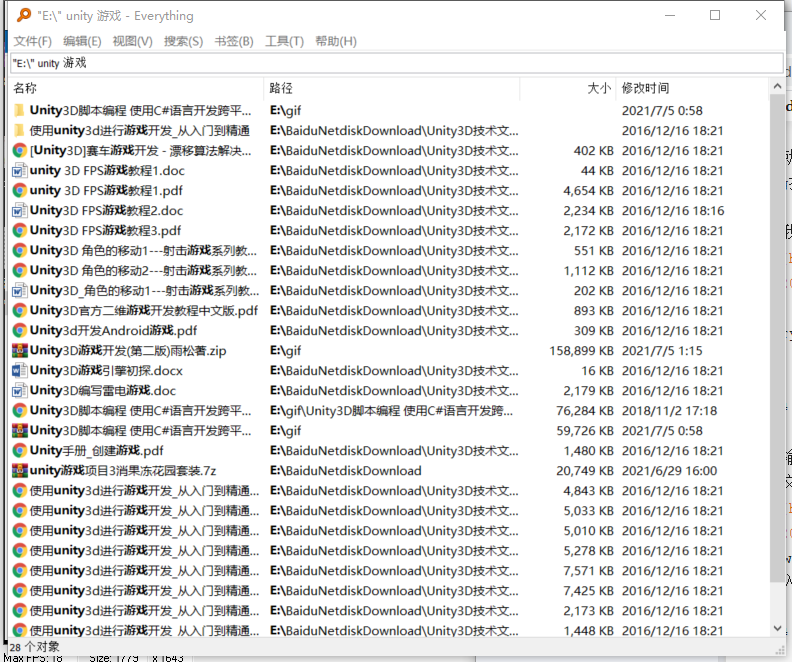Viewport: 792px width, 662px height.
Task: Click Word icon of Unity3D_角色的移动1 file
Action: click(x=19, y=290)
